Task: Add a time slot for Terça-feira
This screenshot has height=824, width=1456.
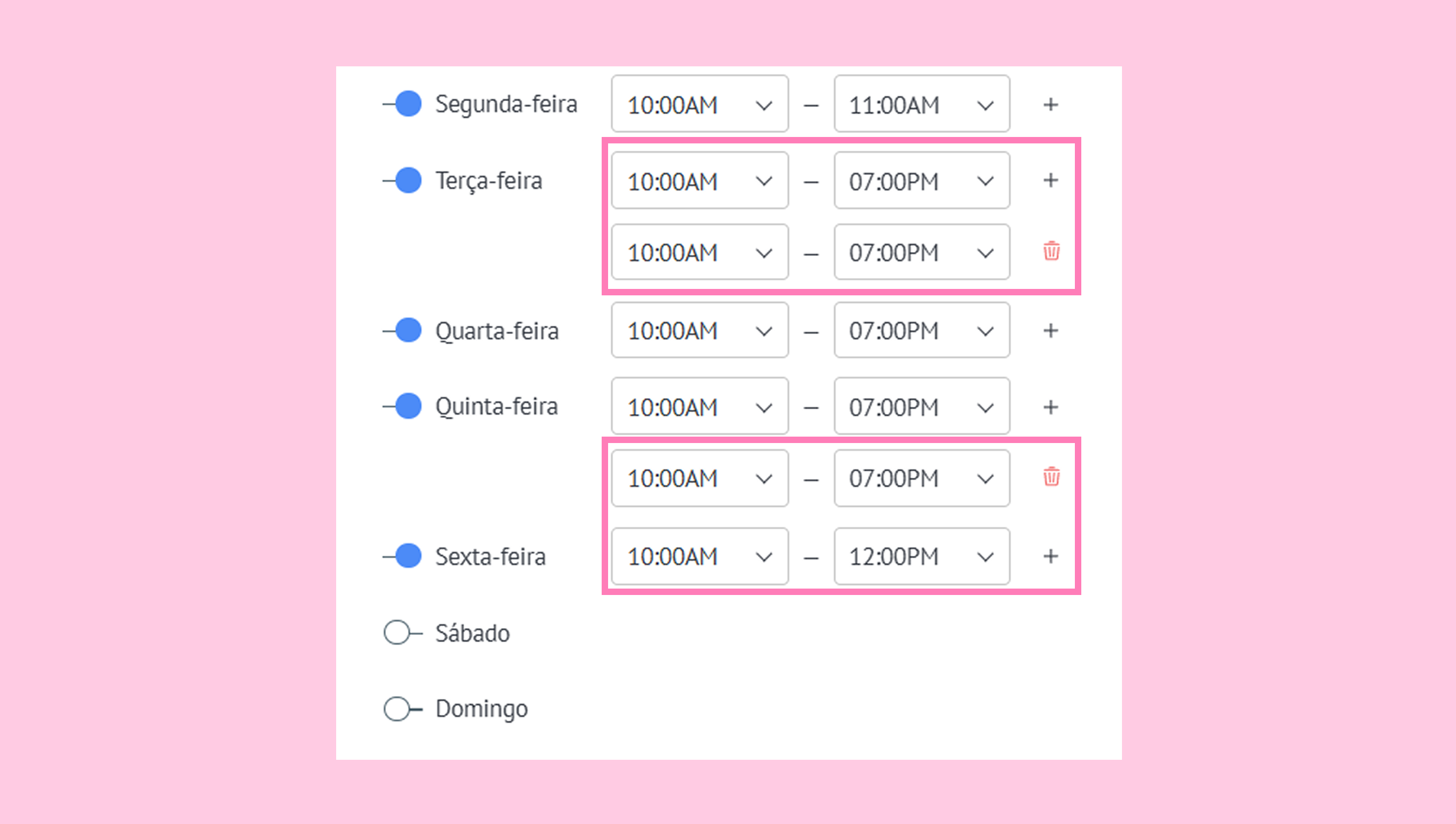Action: coord(1051,180)
